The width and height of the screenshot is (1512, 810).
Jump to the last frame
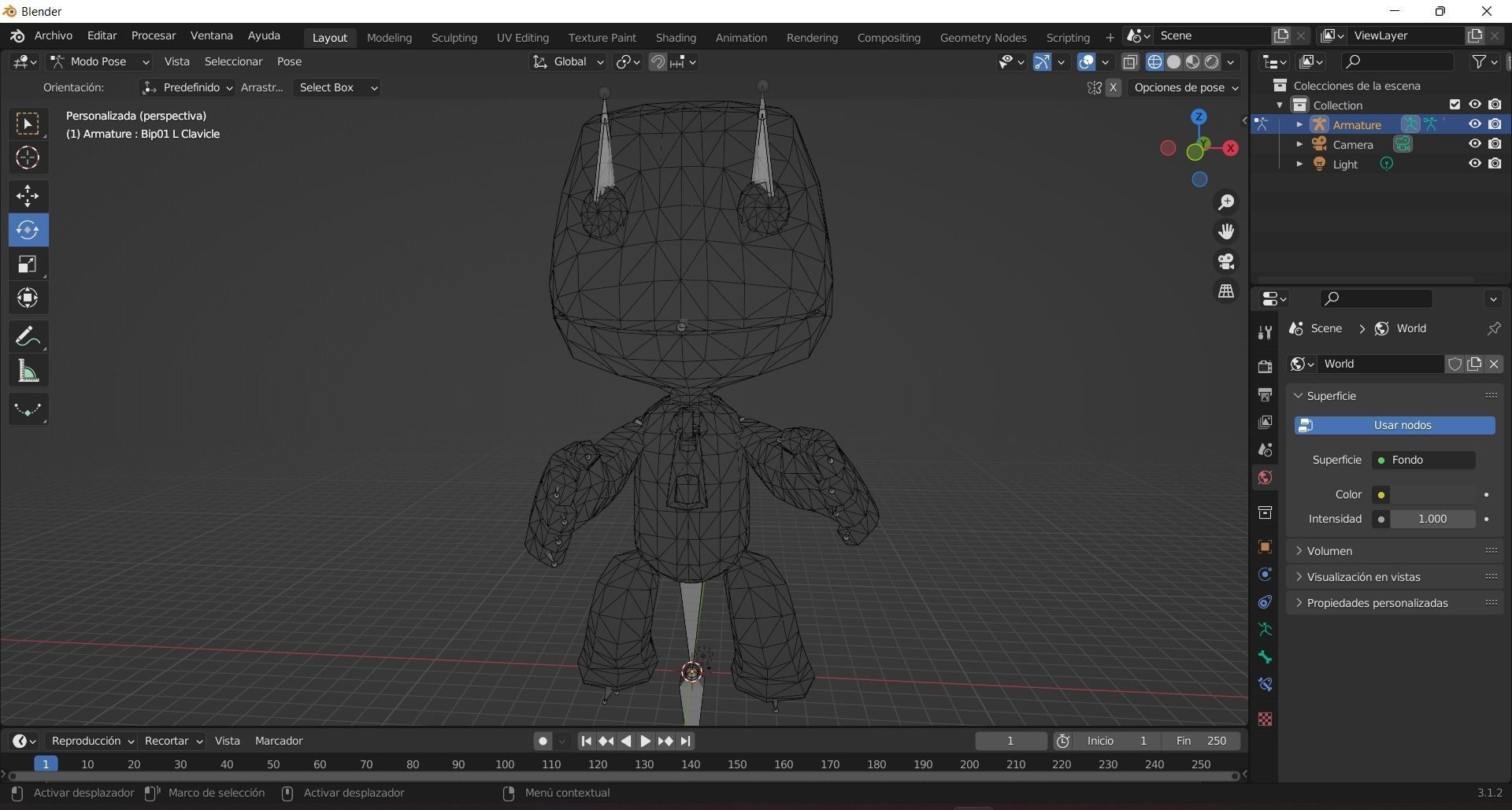tap(685, 741)
